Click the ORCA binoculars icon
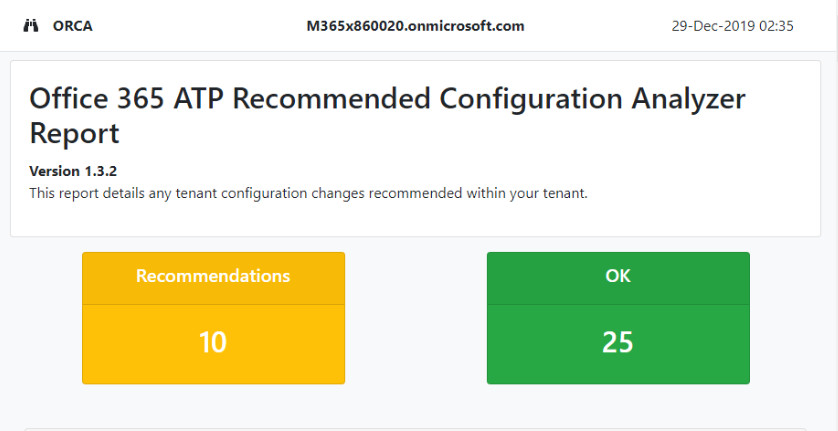The width and height of the screenshot is (838, 431). 31,26
